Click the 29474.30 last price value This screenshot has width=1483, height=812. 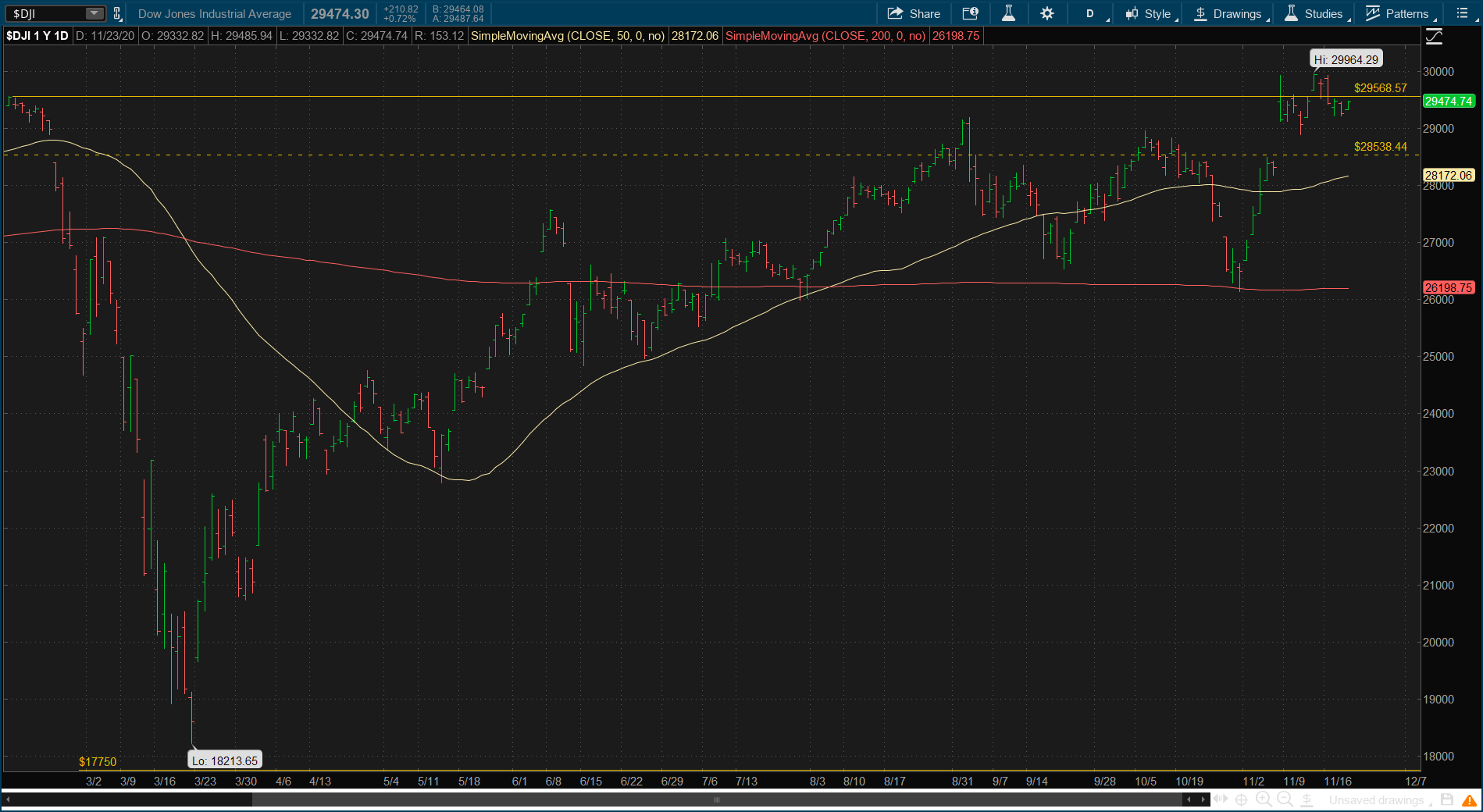click(340, 14)
